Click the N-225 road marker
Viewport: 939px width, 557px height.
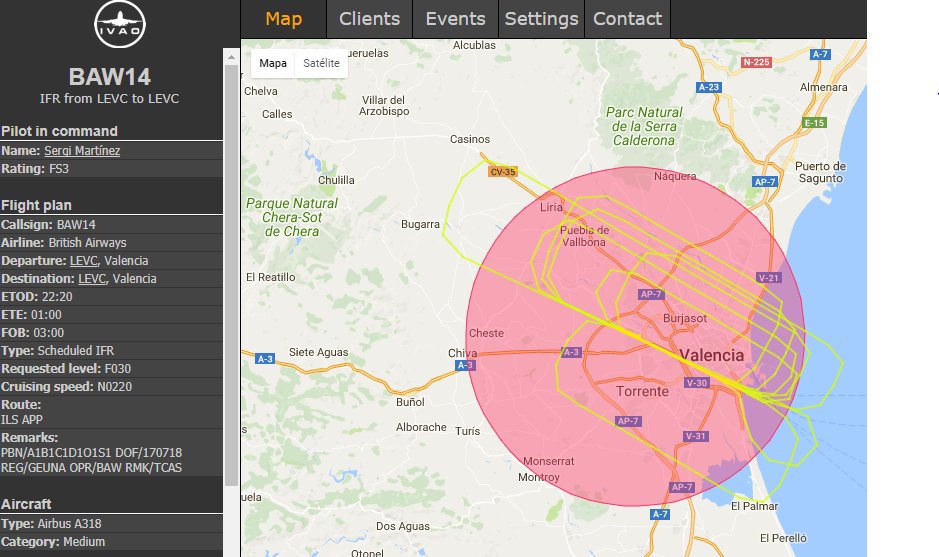coord(756,62)
